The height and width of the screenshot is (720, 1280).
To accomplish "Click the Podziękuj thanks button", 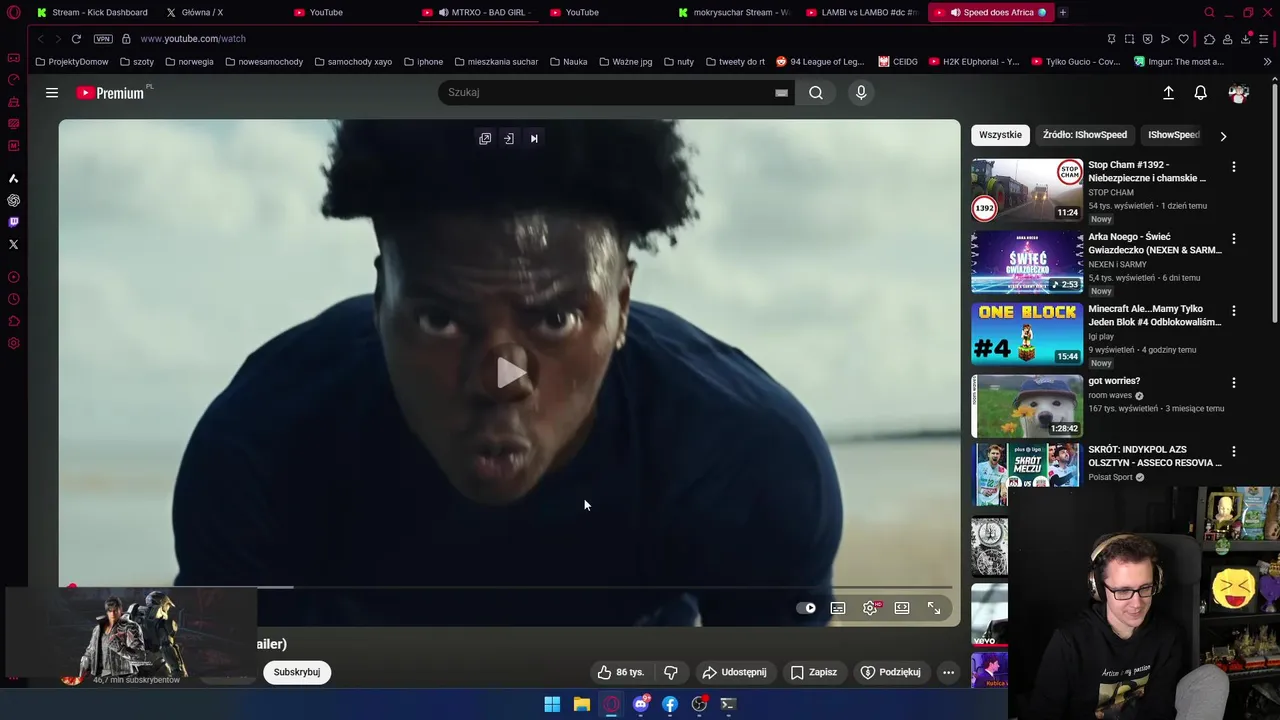I will (890, 672).
